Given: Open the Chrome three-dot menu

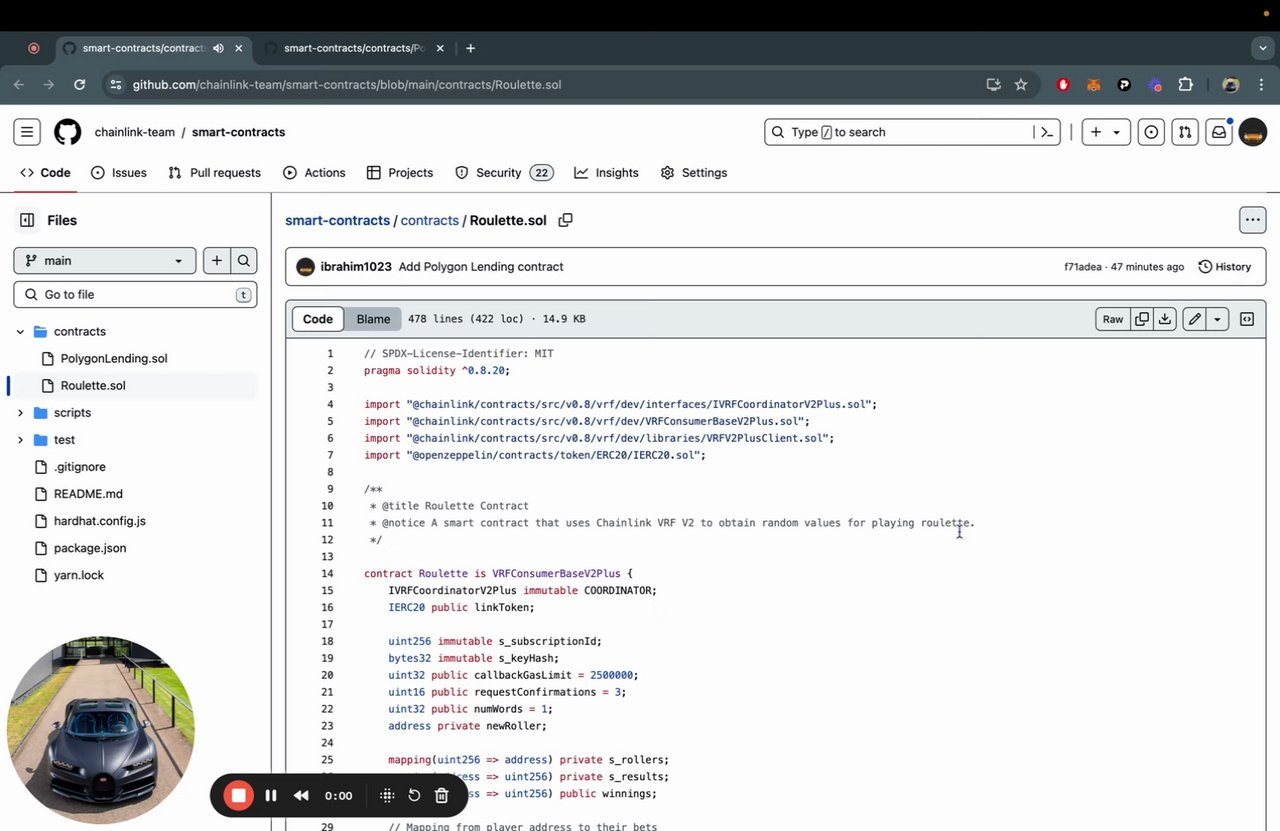Looking at the screenshot, I should pyautogui.click(x=1262, y=85).
